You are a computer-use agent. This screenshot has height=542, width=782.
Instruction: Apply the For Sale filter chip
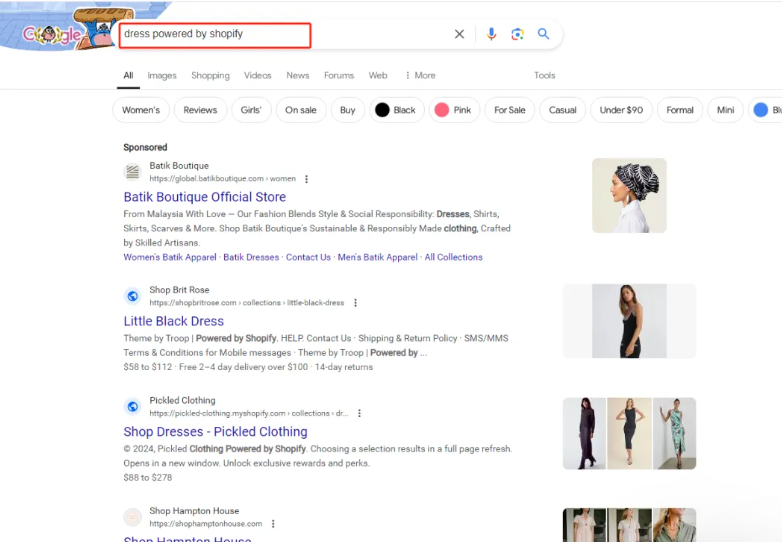(510, 110)
